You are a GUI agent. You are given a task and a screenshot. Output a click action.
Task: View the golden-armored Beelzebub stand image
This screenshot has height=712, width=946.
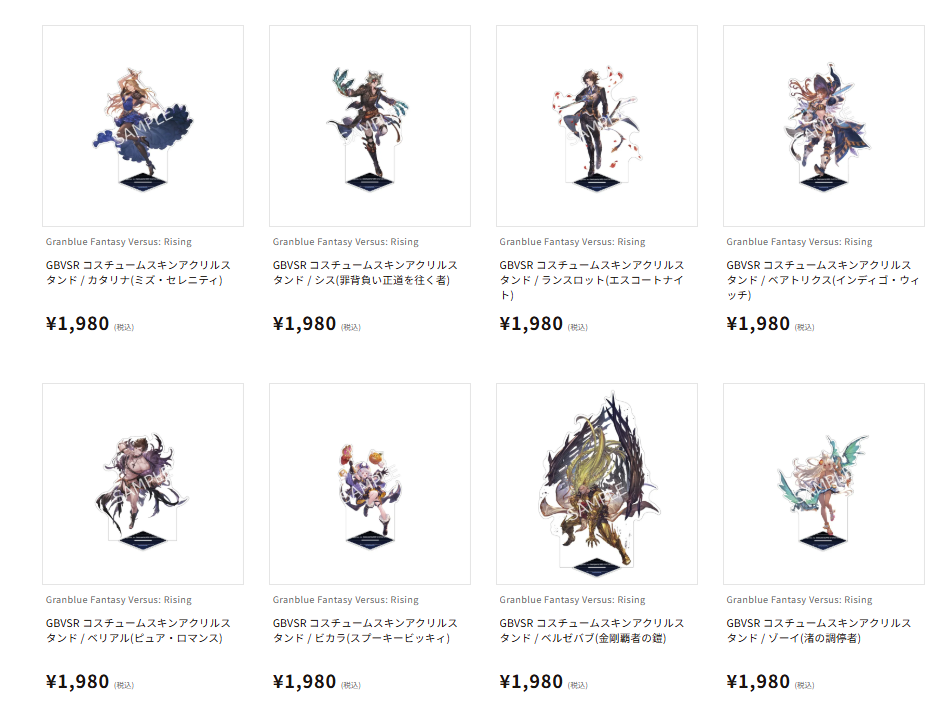tap(597, 484)
